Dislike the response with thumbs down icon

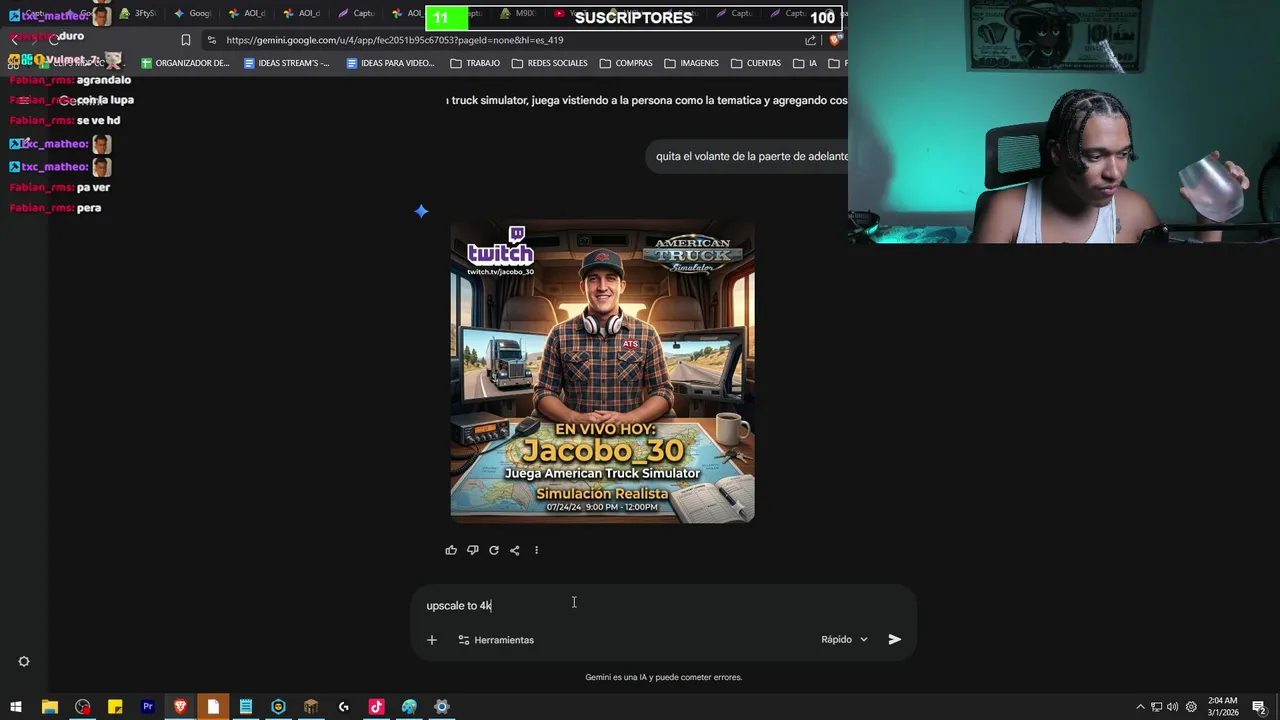(472, 550)
